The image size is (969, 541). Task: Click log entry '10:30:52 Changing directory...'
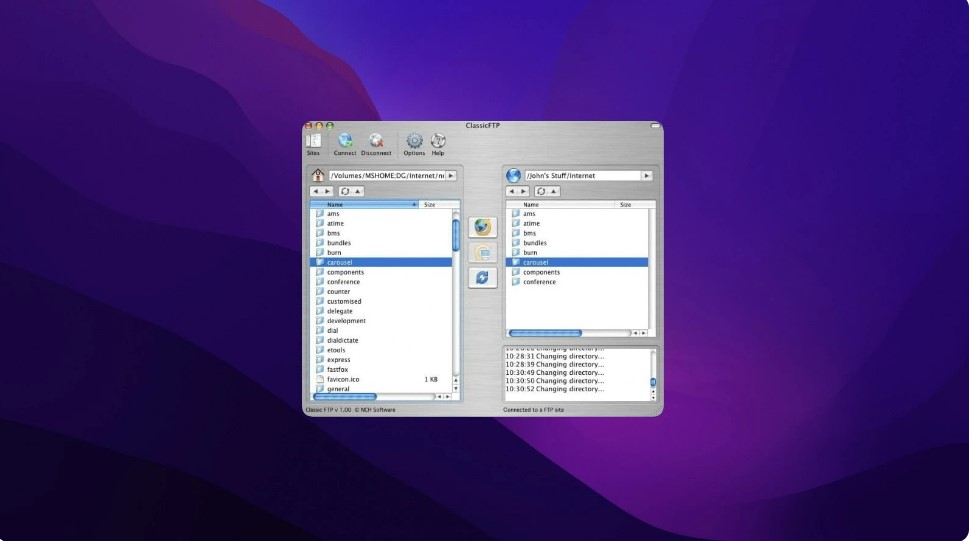click(555, 390)
